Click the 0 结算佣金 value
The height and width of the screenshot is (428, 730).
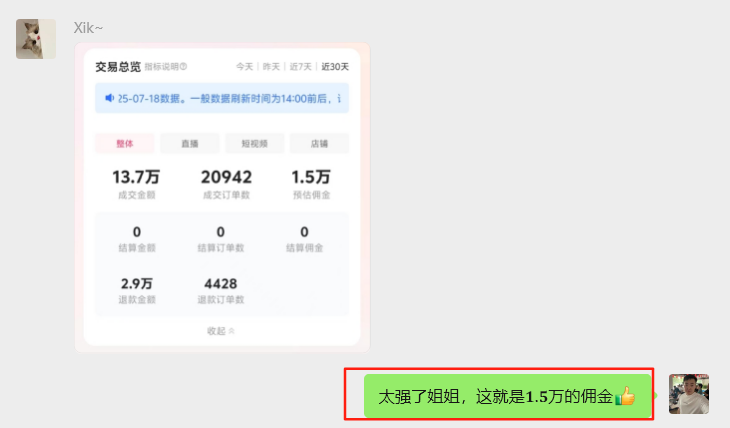pyautogui.click(x=304, y=231)
